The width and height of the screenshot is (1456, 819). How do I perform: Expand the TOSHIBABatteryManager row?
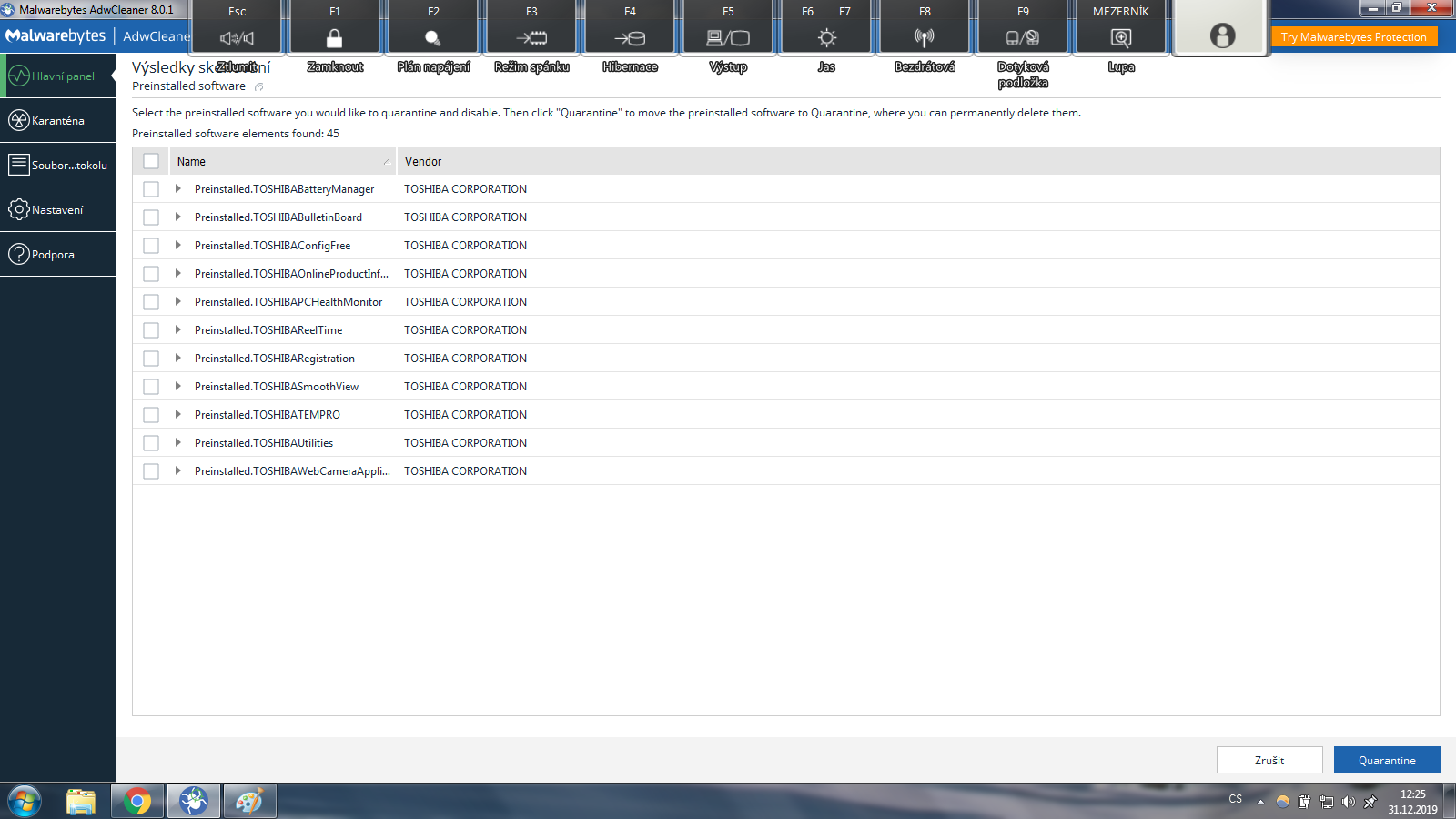(177, 188)
